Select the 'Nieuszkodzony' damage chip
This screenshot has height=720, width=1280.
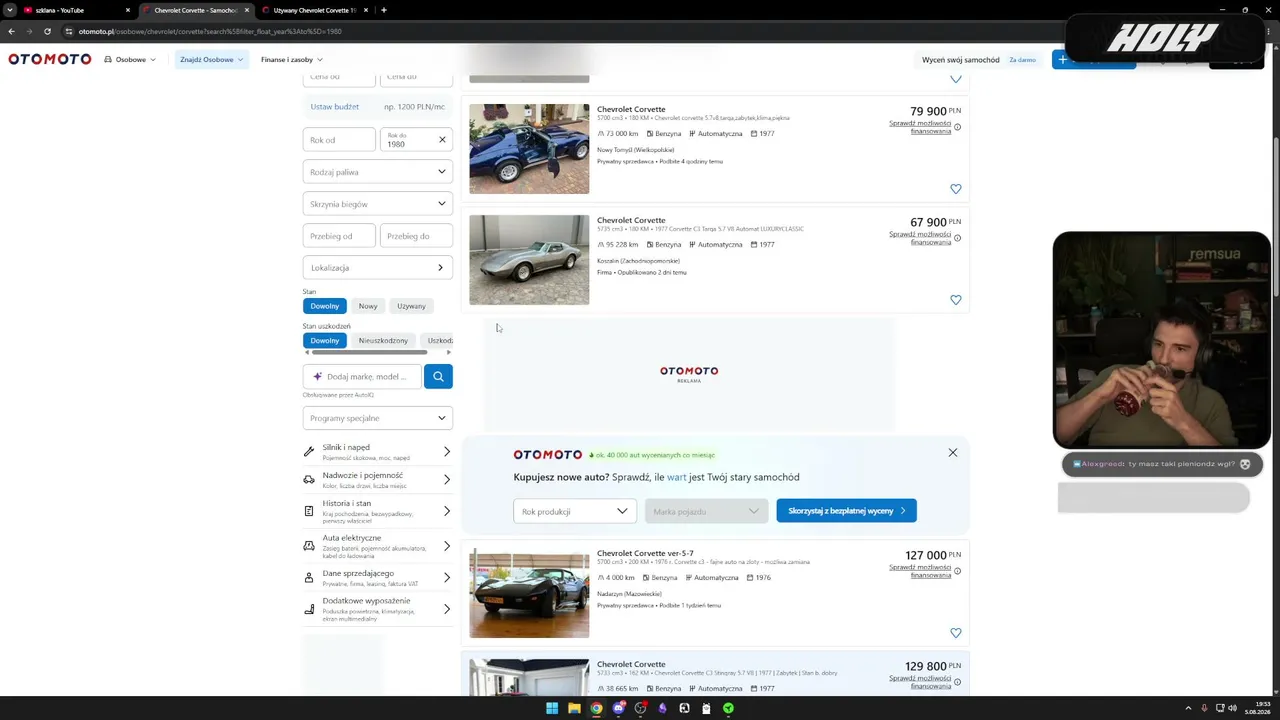383,340
